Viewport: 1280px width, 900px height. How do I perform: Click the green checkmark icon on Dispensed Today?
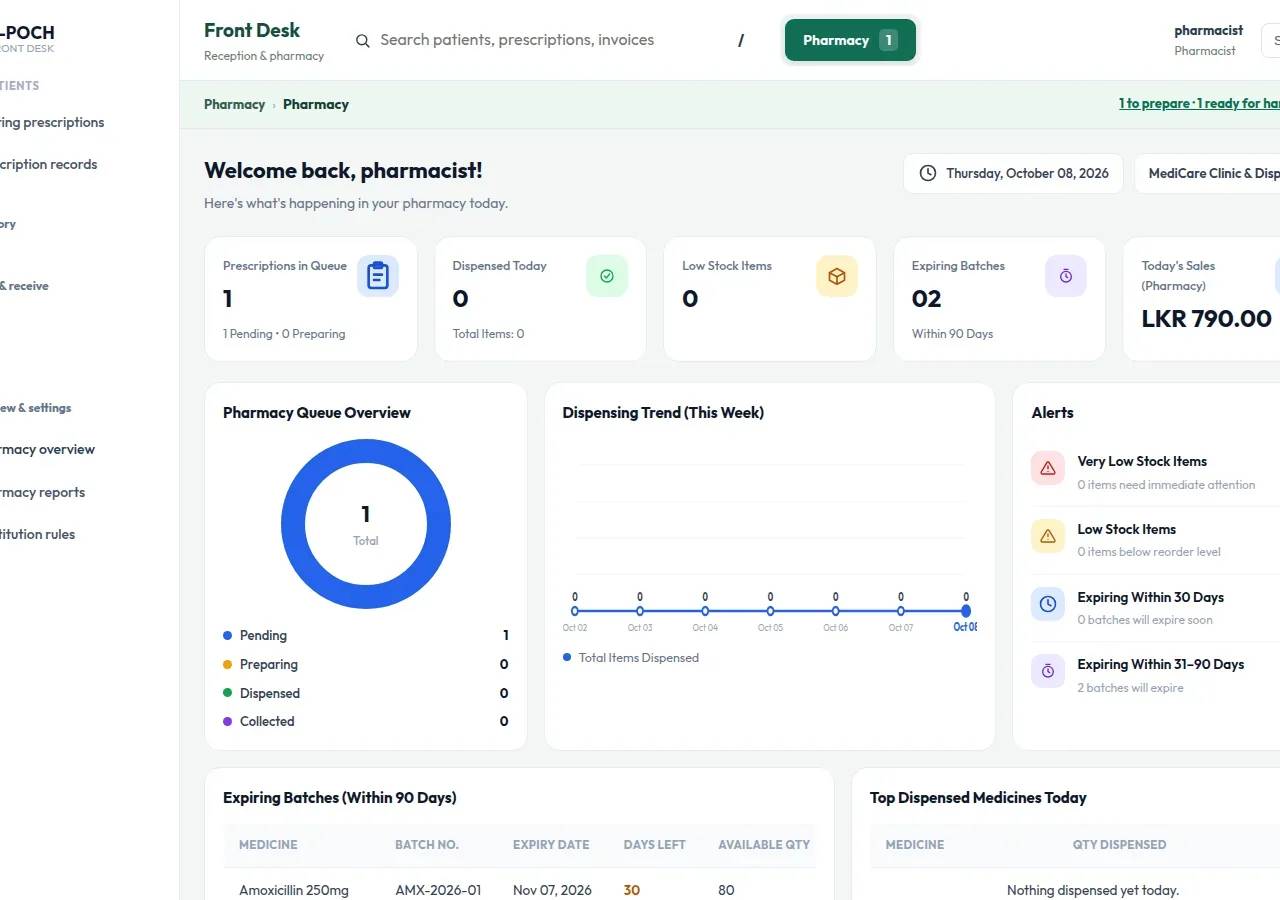pos(607,276)
